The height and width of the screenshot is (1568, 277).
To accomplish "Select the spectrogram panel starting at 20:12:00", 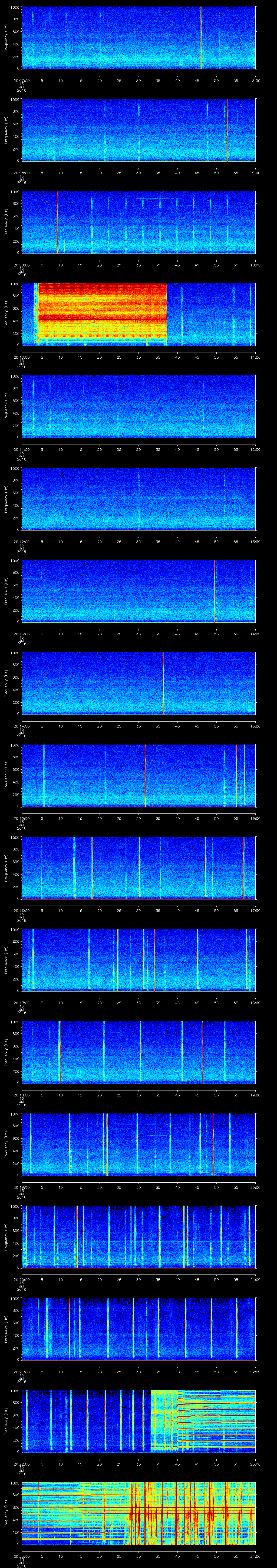I will 138,499.
